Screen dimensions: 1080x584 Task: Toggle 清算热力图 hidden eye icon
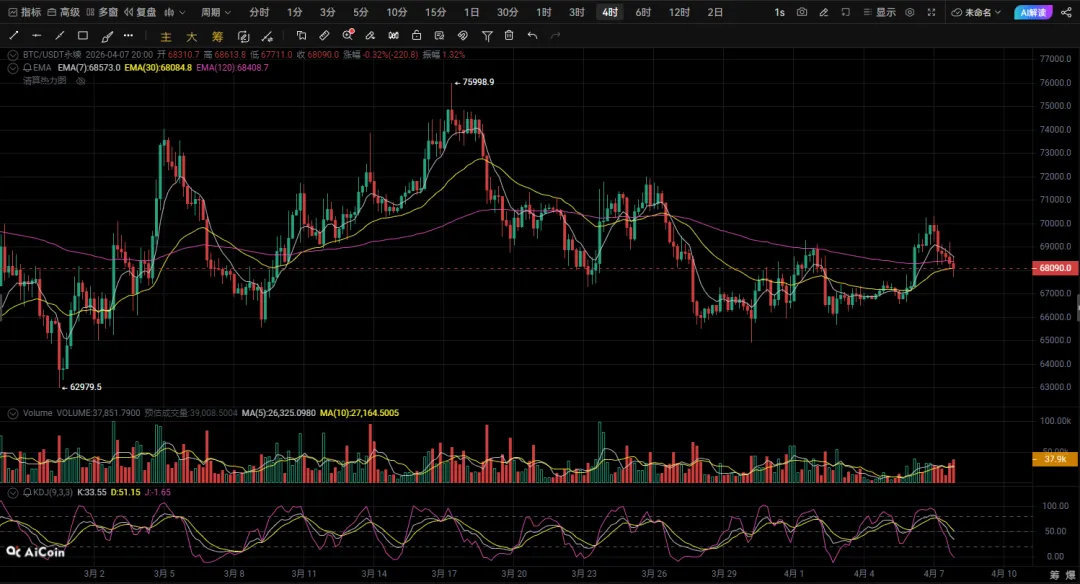81,81
